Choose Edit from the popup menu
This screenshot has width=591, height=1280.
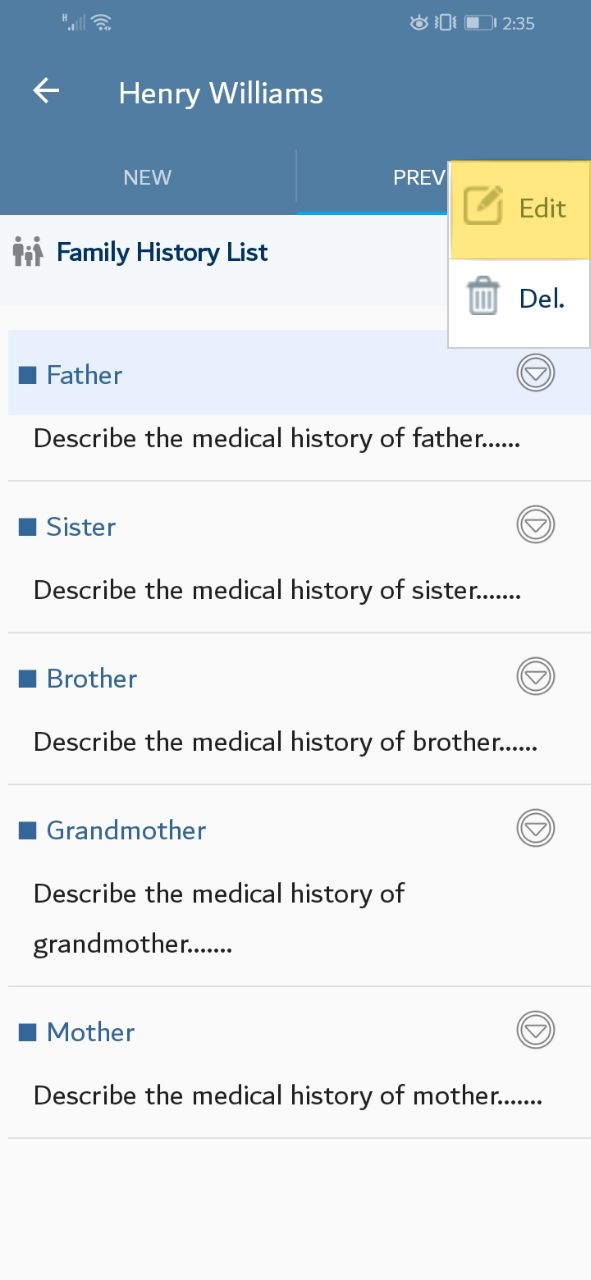click(519, 208)
